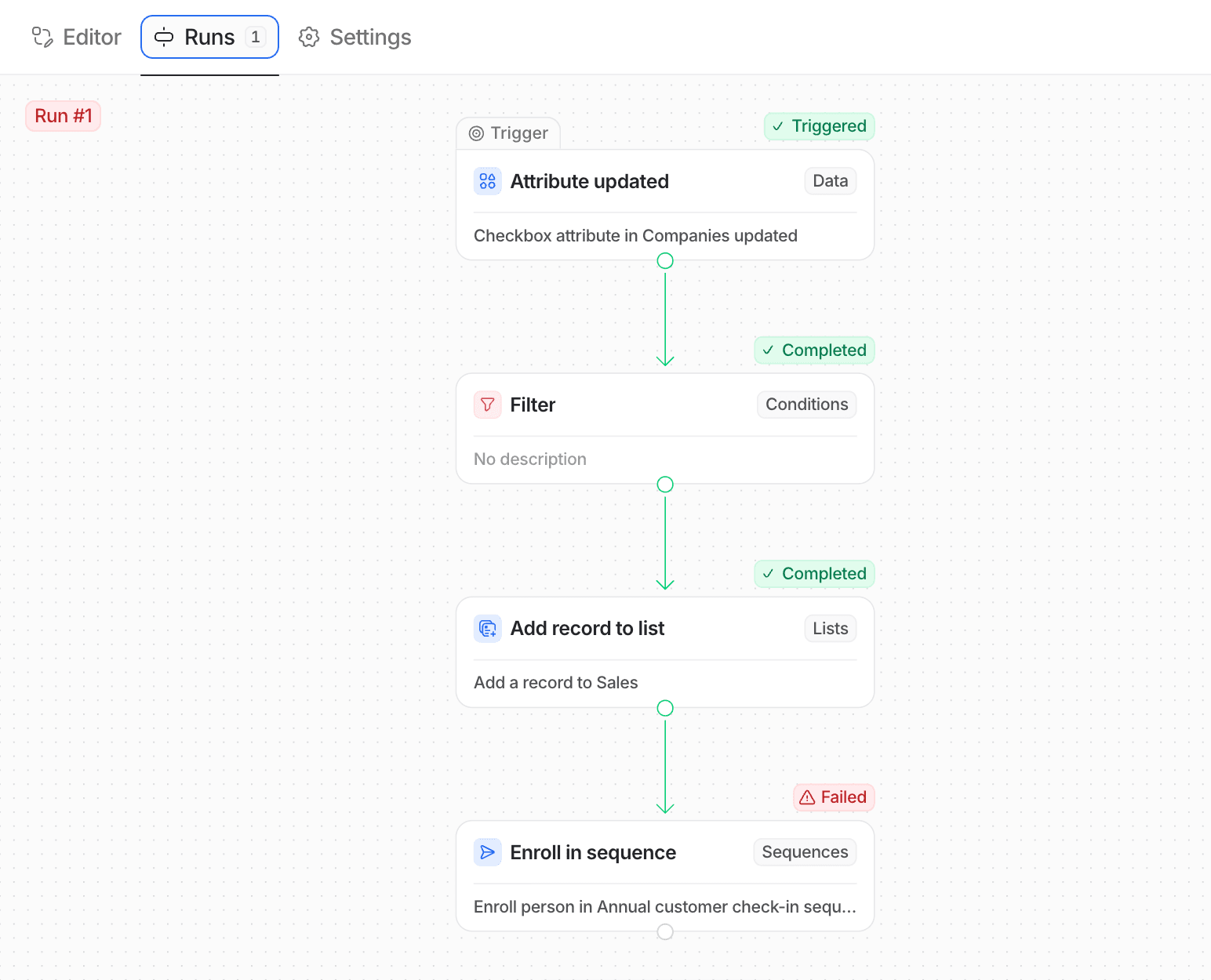Expand the connector below Enroll in sequence
This screenshot has height=980, width=1211.
tap(665, 932)
